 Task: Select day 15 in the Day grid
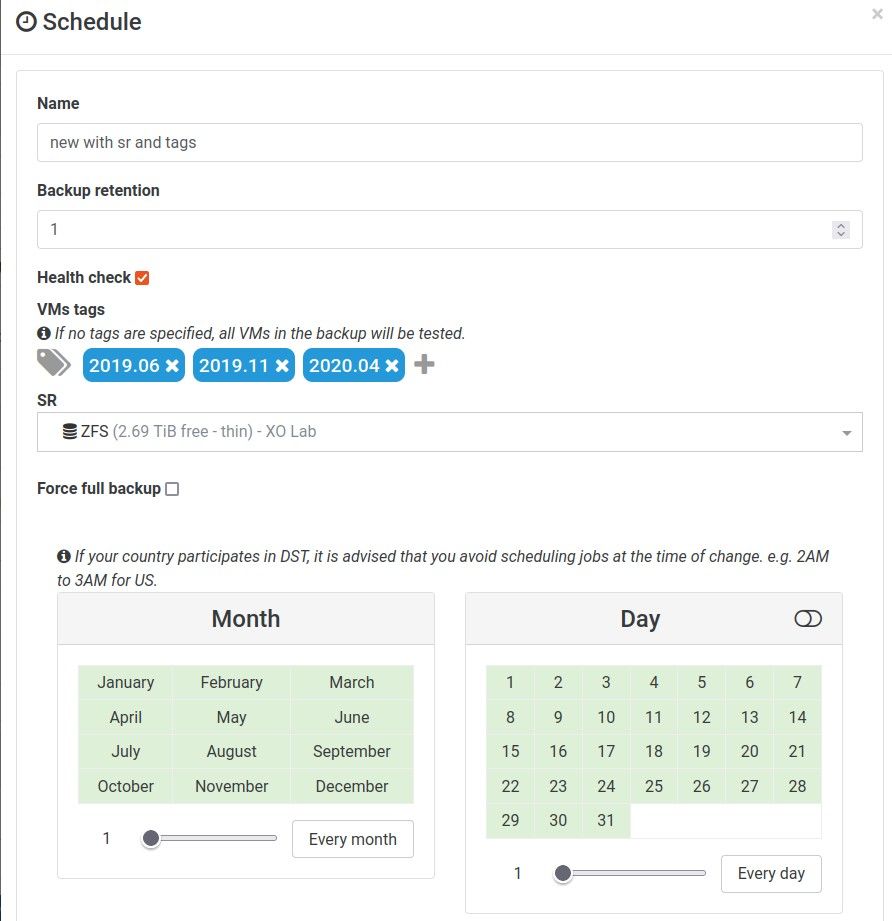510,751
